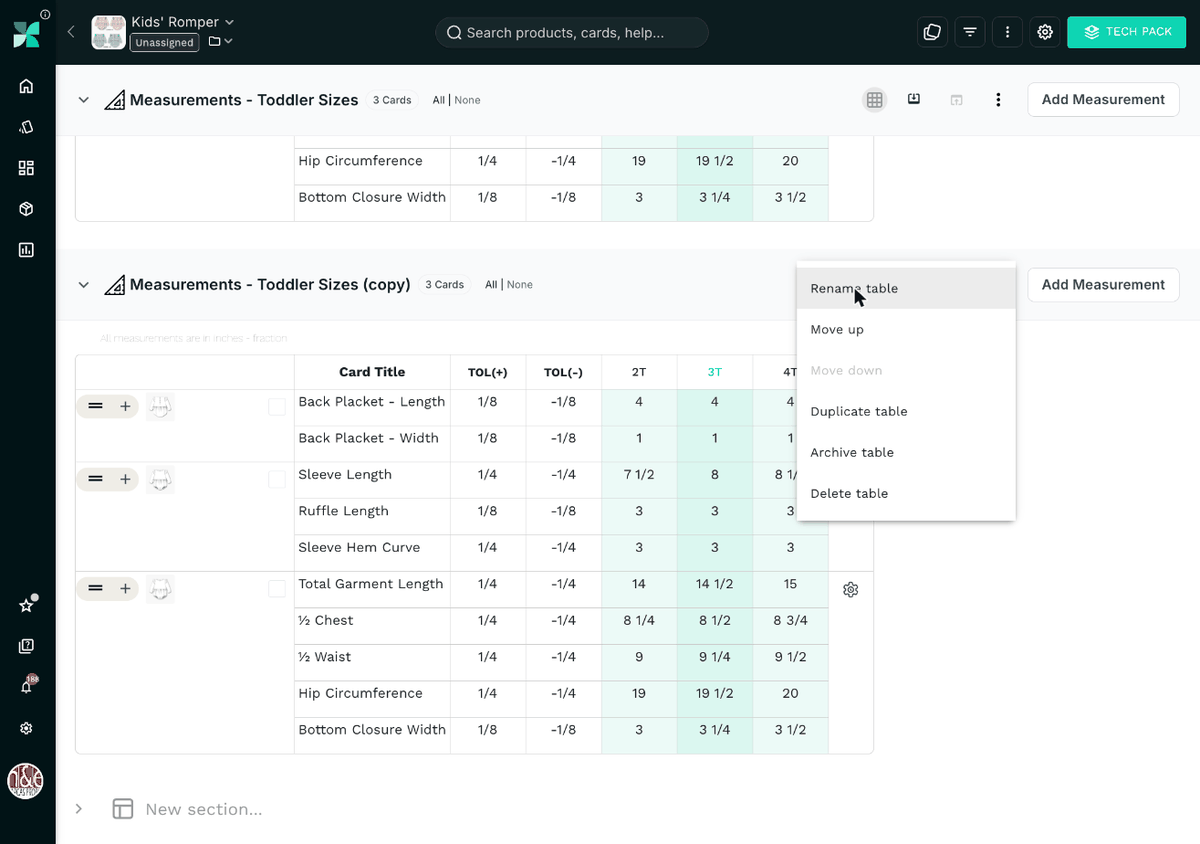Click plus icon on Total Garment Length card
Viewport: 1200px width, 844px height.
click(125, 589)
